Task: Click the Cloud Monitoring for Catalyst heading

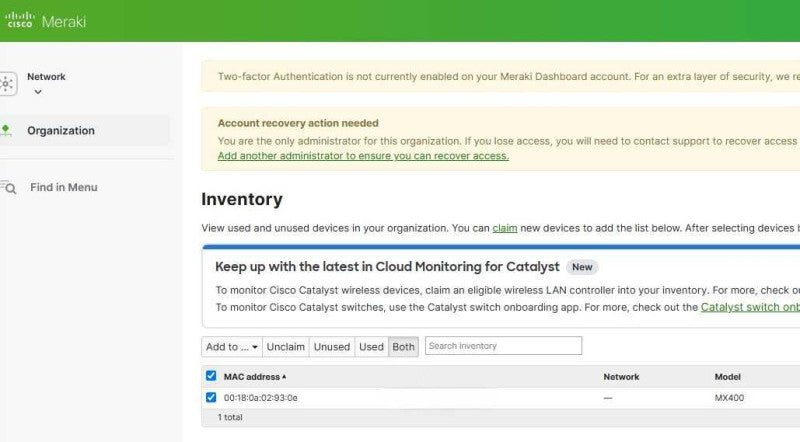Action: (x=387, y=267)
